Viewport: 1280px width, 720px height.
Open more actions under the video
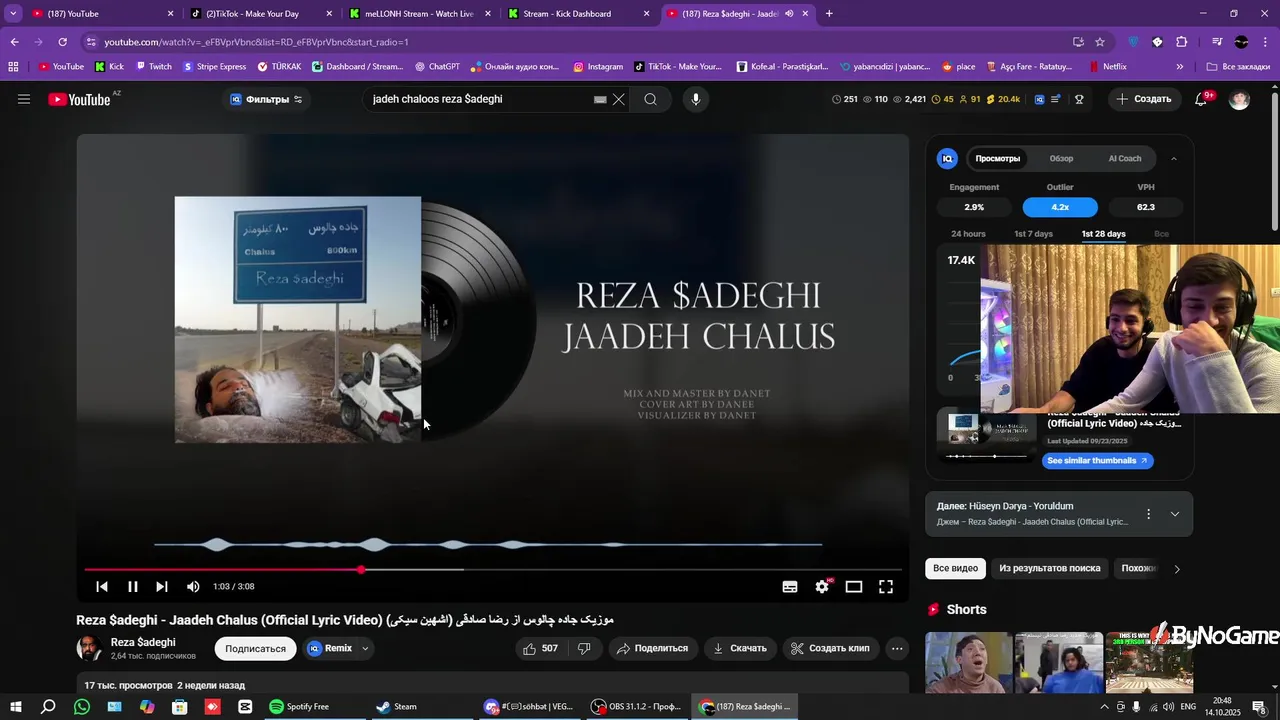tap(897, 648)
